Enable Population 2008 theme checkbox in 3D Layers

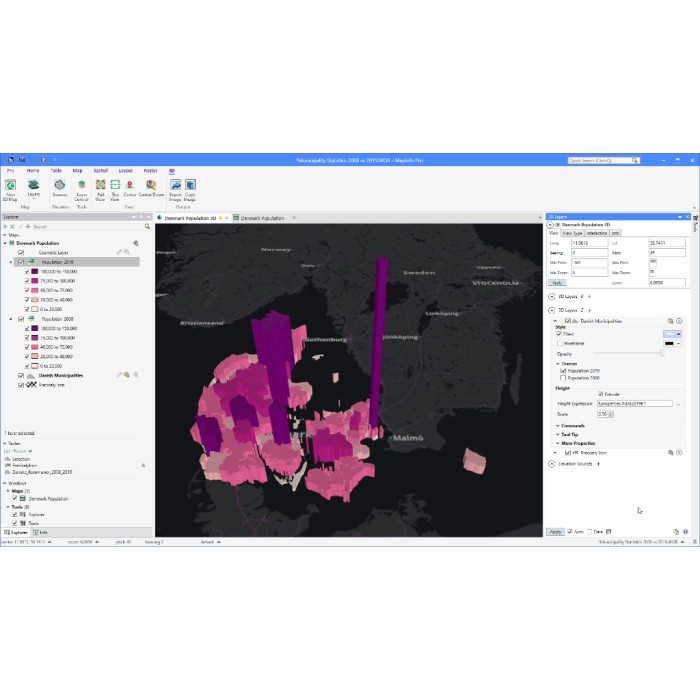[x=563, y=378]
